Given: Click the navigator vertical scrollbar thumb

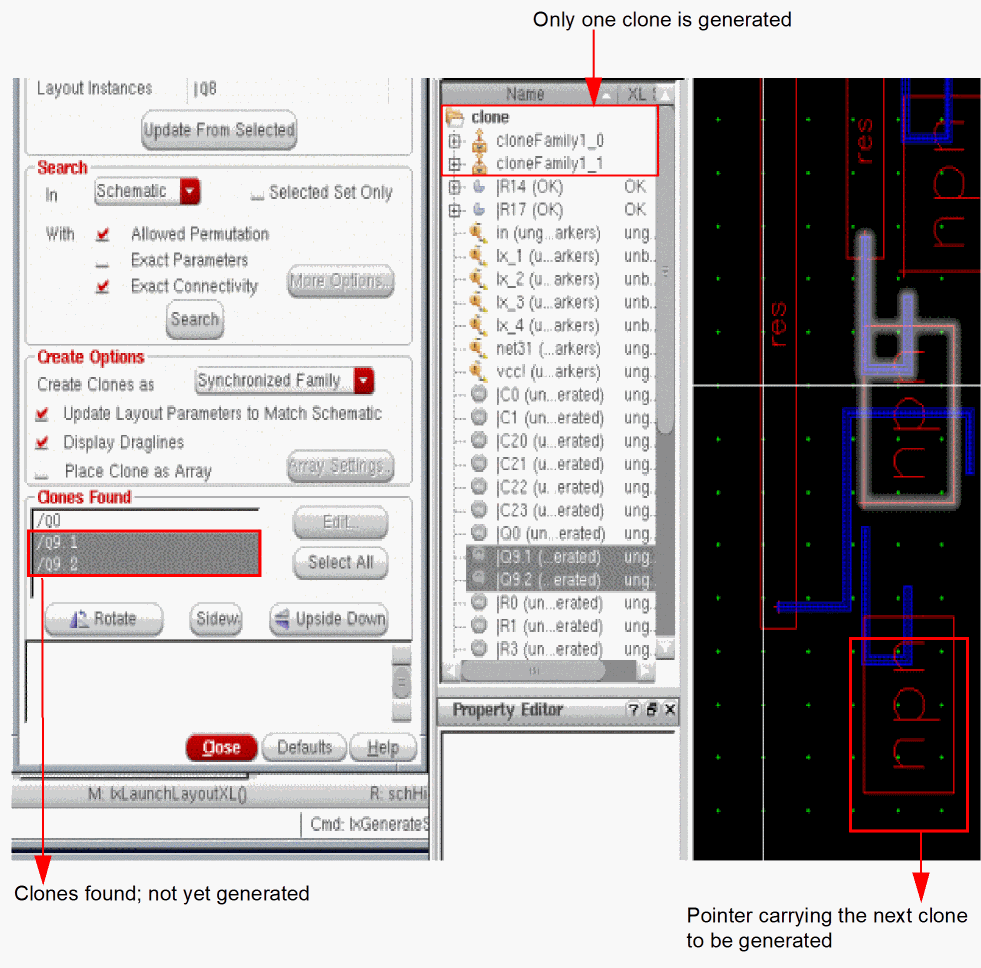Looking at the screenshot, I should (667, 269).
